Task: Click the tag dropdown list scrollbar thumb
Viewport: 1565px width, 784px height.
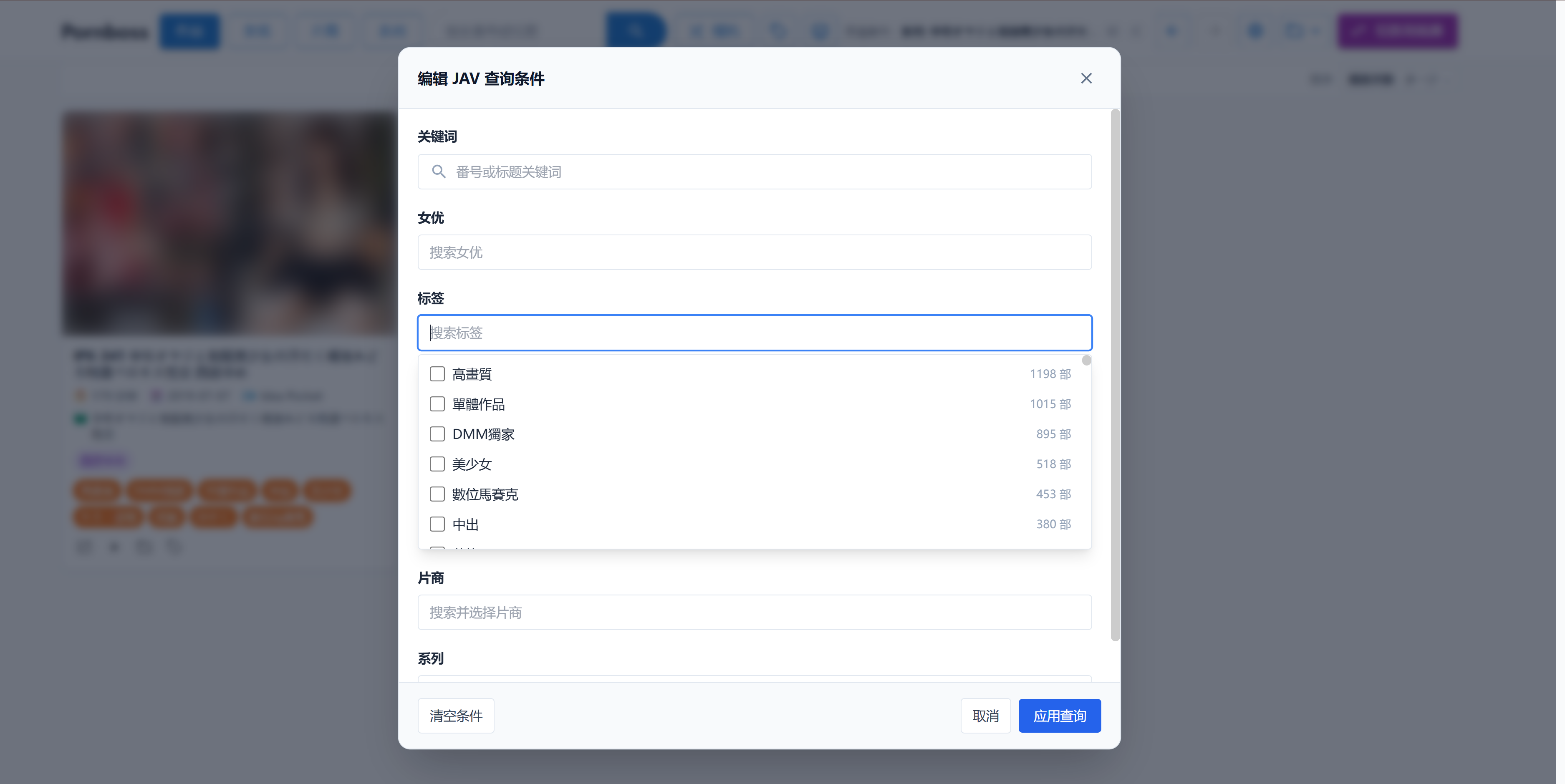Action: pos(1087,361)
